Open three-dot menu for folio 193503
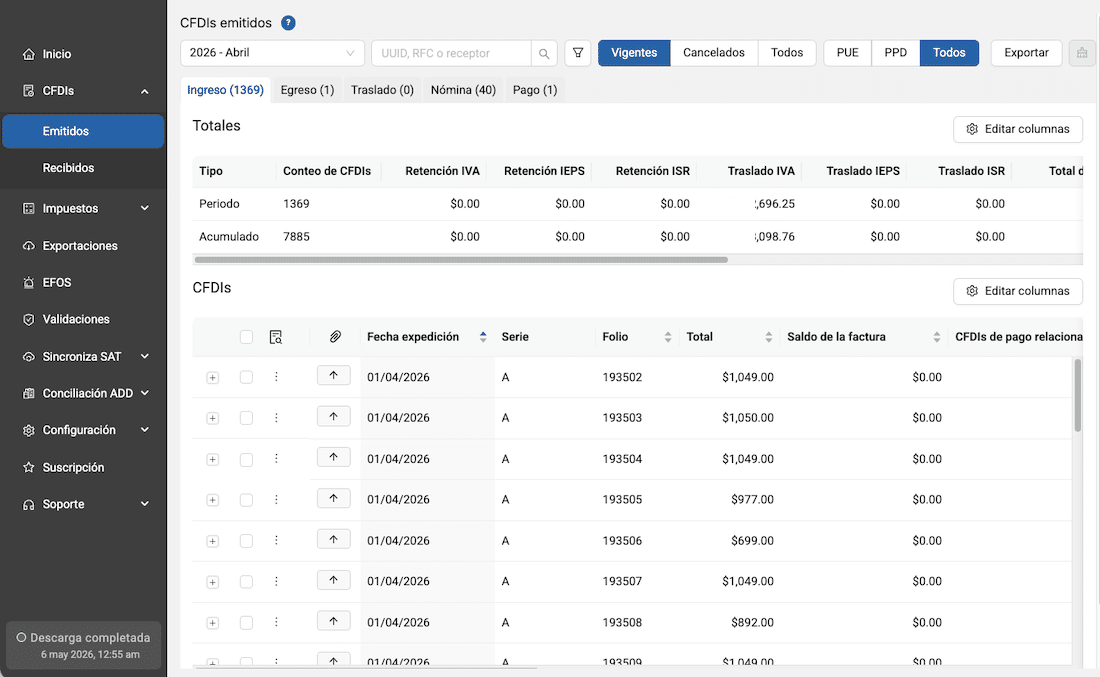 (x=276, y=417)
